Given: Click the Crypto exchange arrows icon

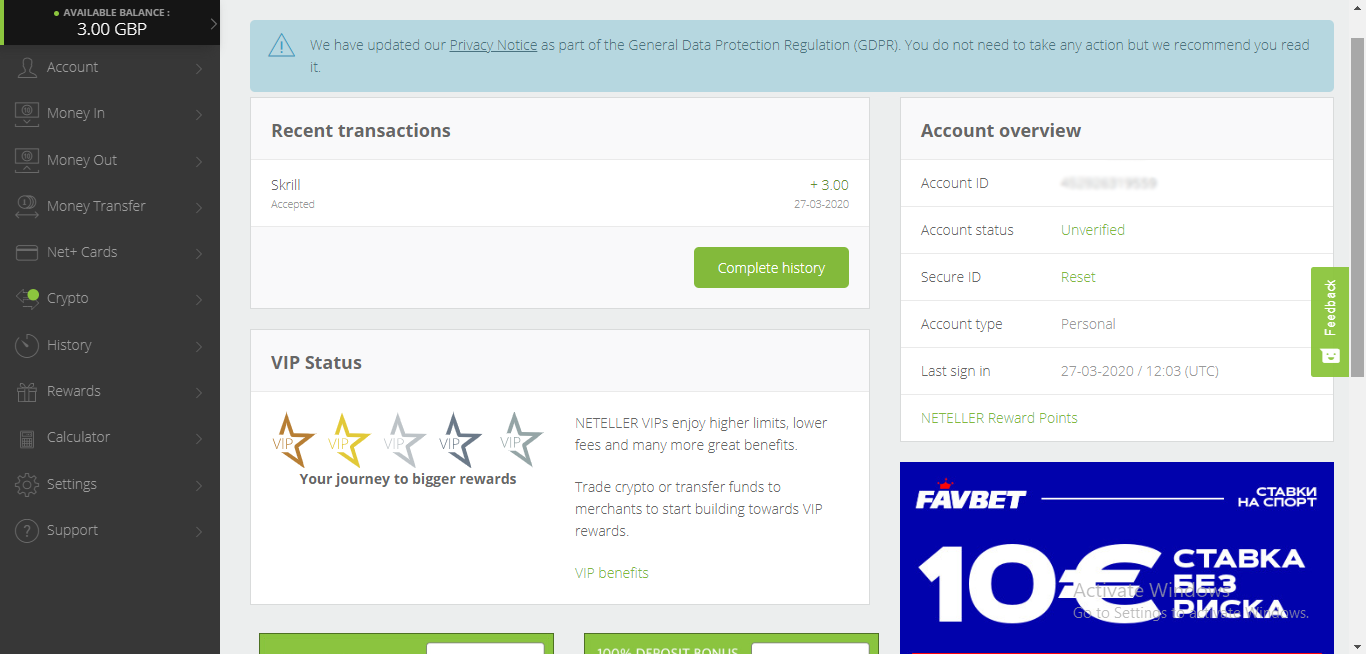Looking at the screenshot, I should click(x=27, y=298).
